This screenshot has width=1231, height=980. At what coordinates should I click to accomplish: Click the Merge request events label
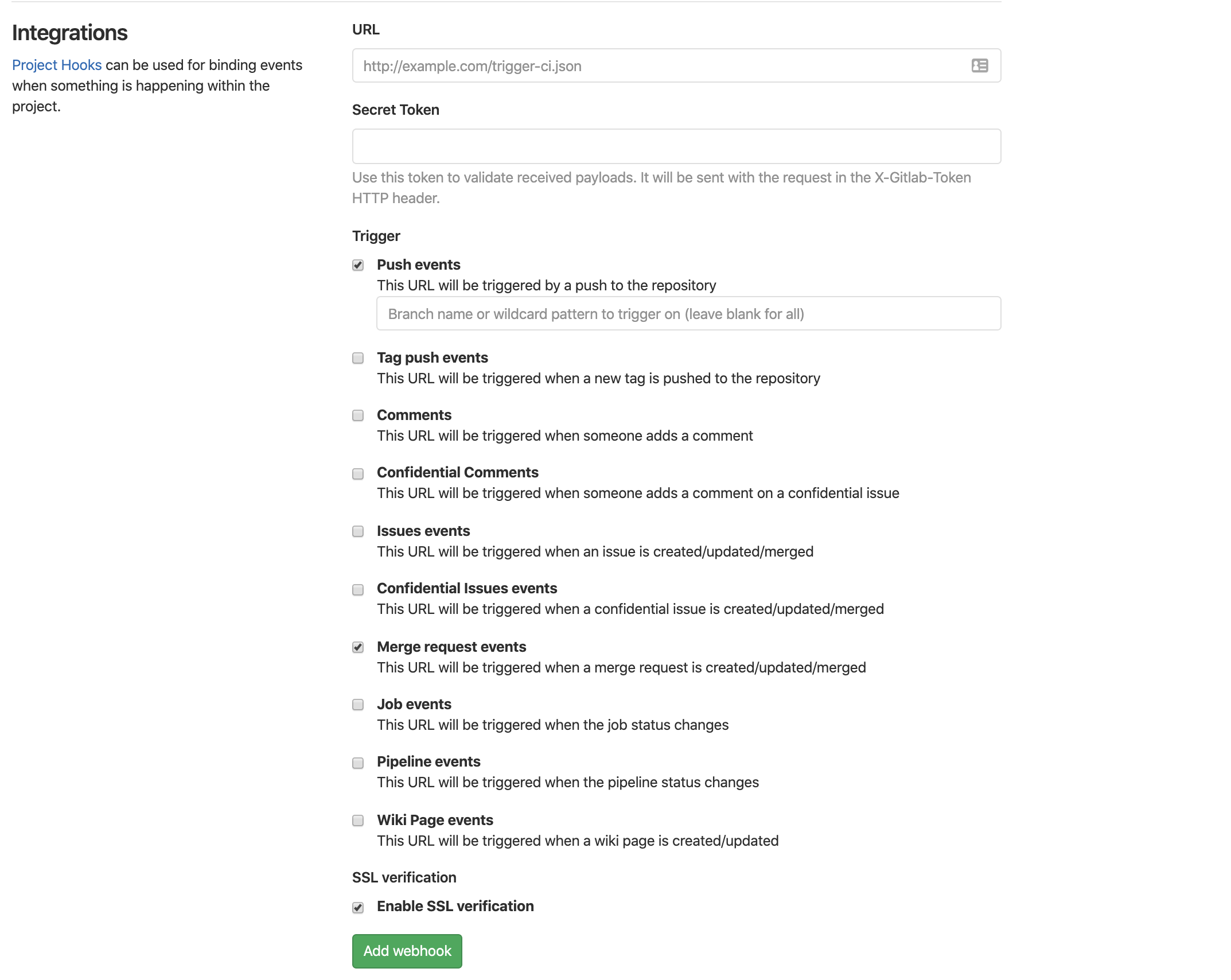[451, 647]
